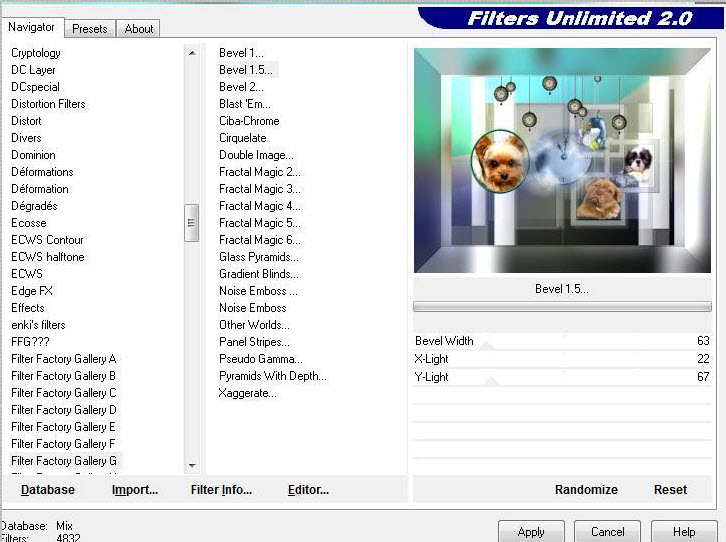Choose the Fractal Magic 6... filter
This screenshot has width=726, height=542.
260,240
